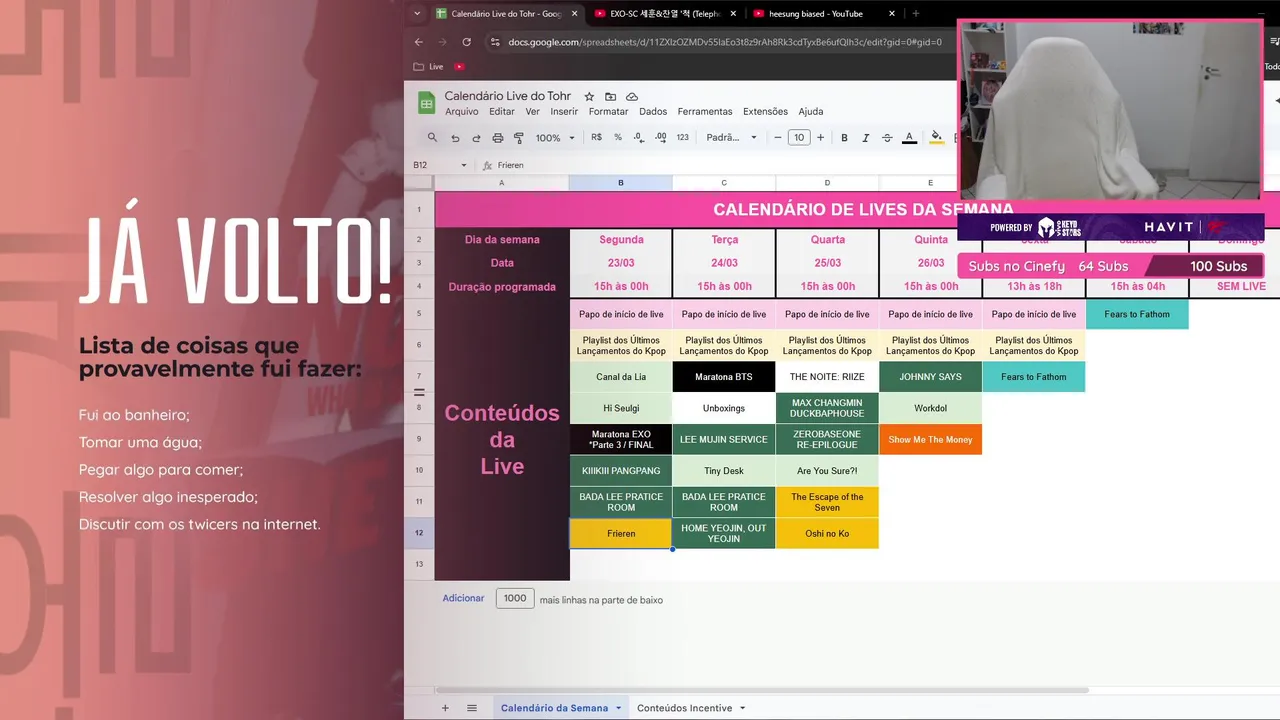Open the name box B12 dropdown

[x=463, y=165]
